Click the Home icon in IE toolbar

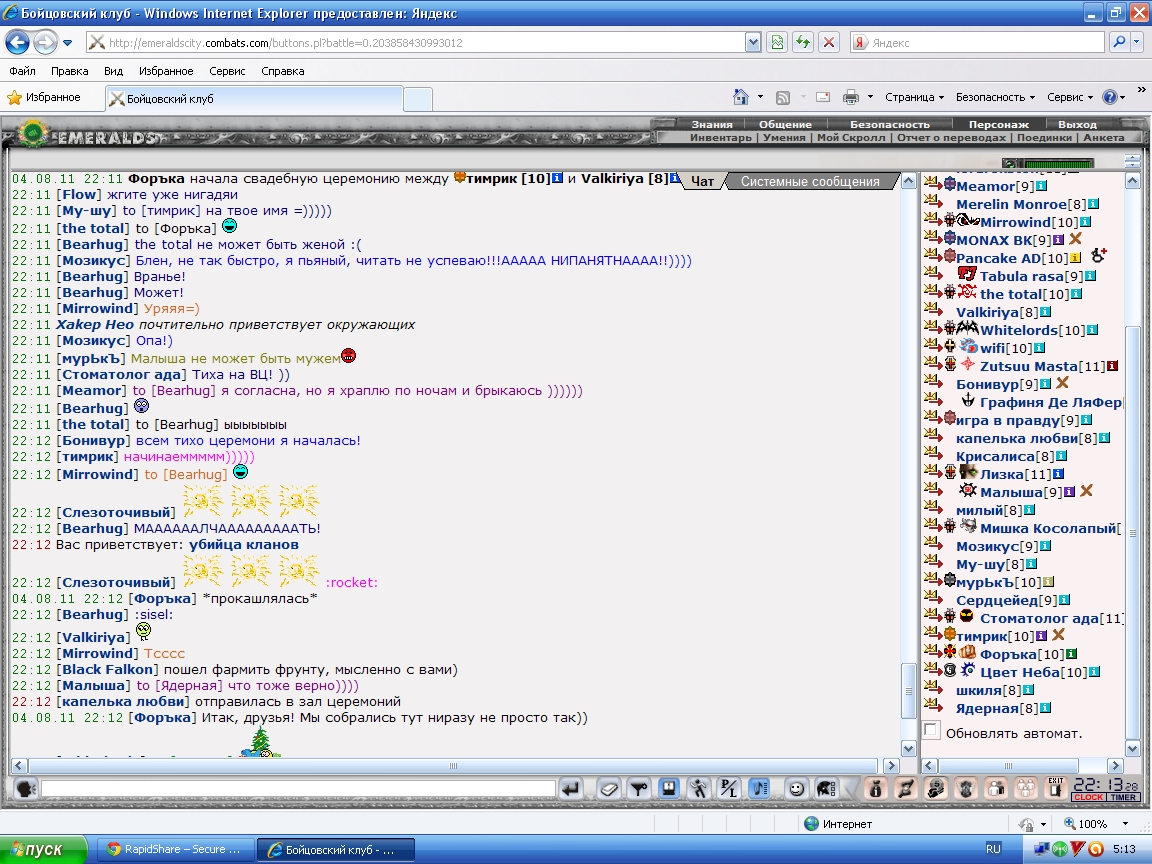point(741,97)
